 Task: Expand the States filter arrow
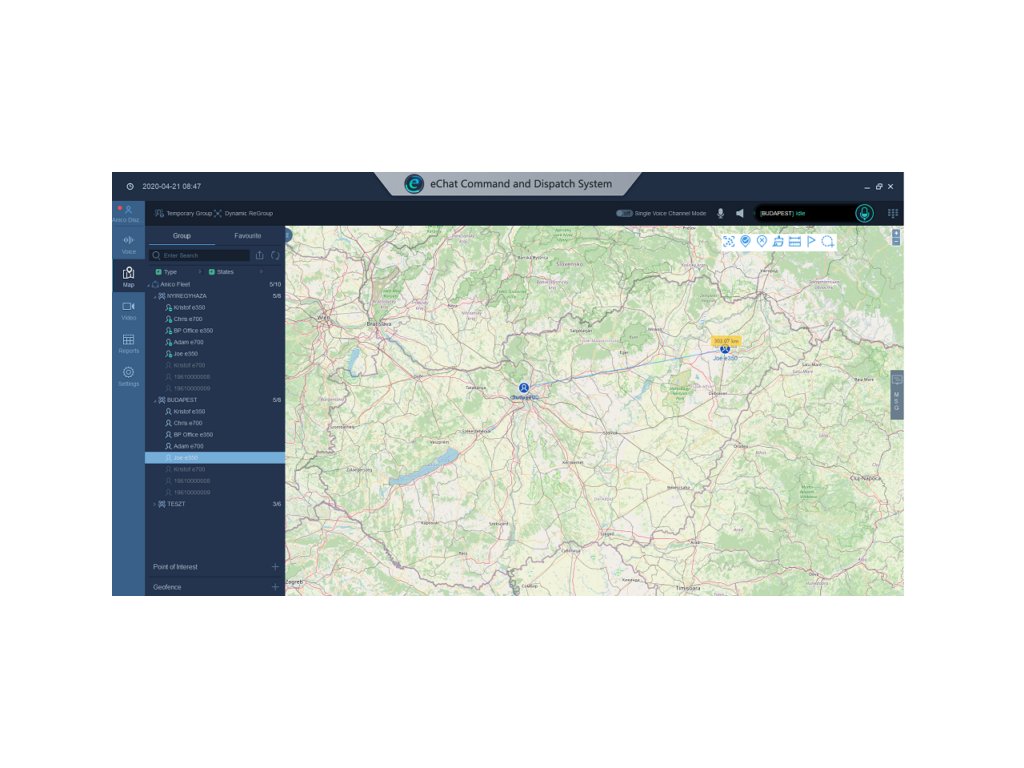point(261,272)
